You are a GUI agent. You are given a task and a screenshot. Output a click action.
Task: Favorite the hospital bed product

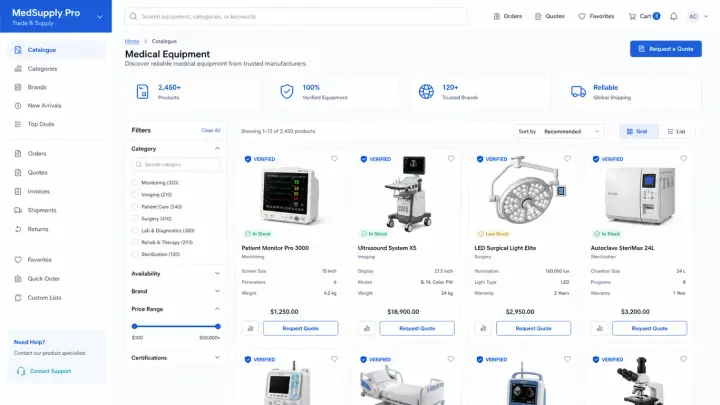pyautogui.click(x=451, y=359)
